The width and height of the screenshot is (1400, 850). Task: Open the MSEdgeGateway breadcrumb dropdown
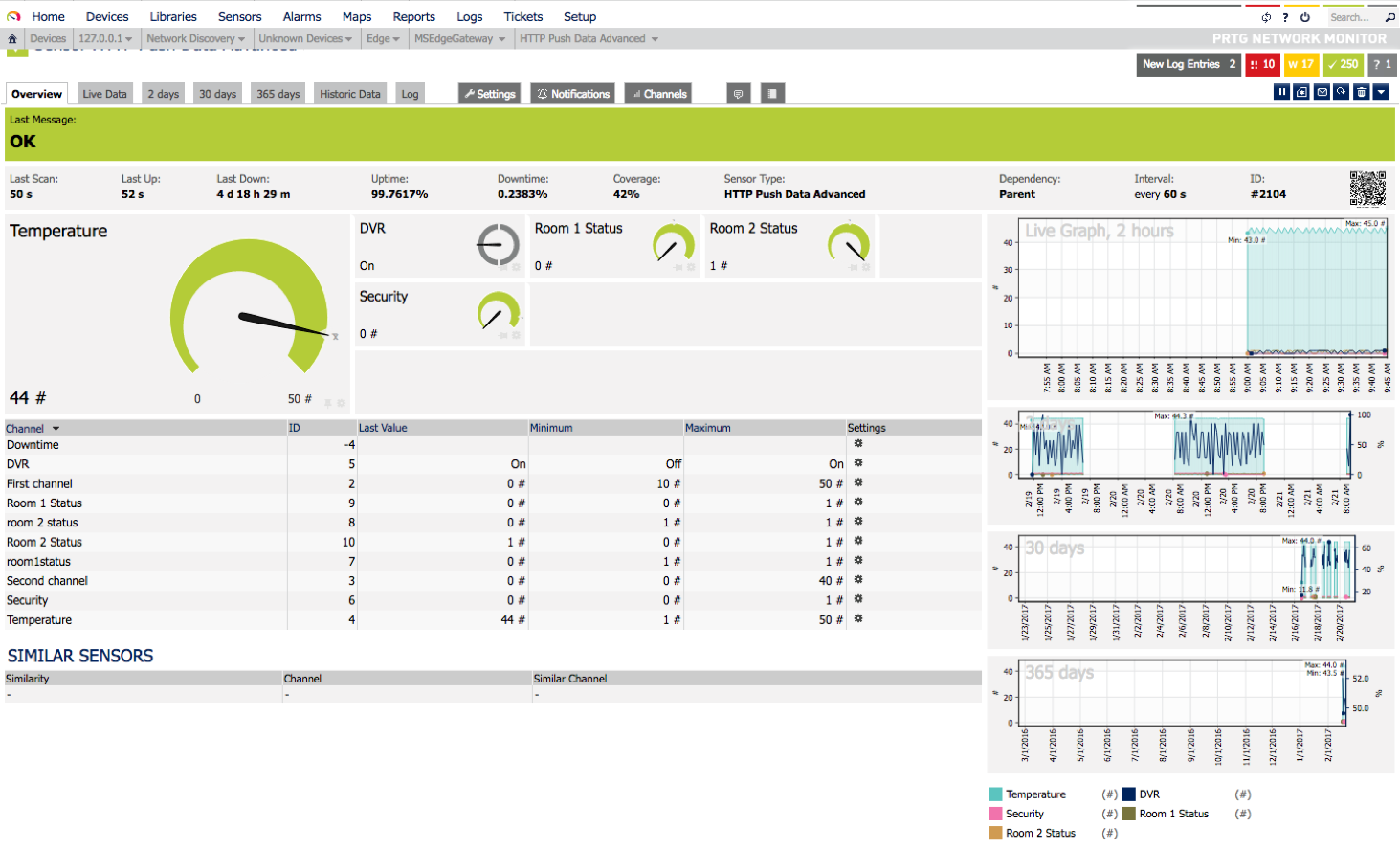(x=459, y=39)
